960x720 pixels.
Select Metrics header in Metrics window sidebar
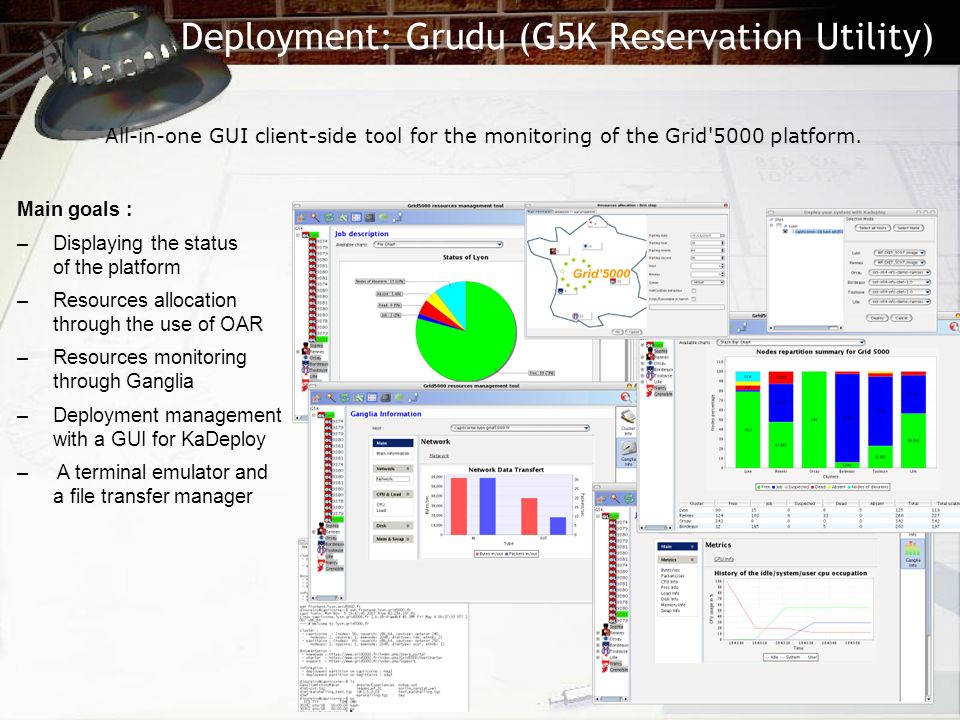(x=677, y=560)
